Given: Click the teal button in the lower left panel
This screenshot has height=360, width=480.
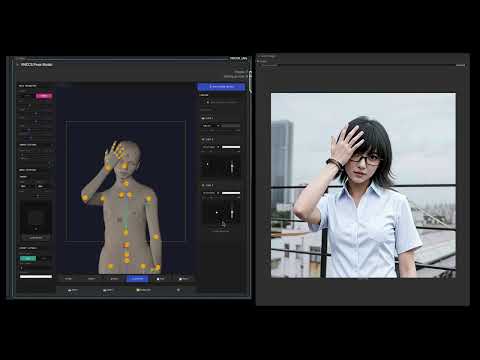Looking at the screenshot, I should click(x=28, y=258).
